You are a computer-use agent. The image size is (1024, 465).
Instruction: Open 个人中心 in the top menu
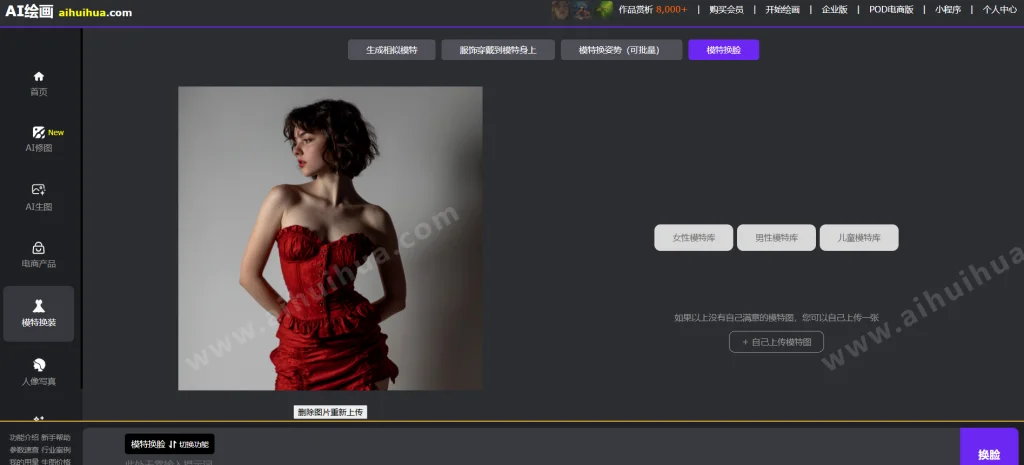click(x=1000, y=10)
